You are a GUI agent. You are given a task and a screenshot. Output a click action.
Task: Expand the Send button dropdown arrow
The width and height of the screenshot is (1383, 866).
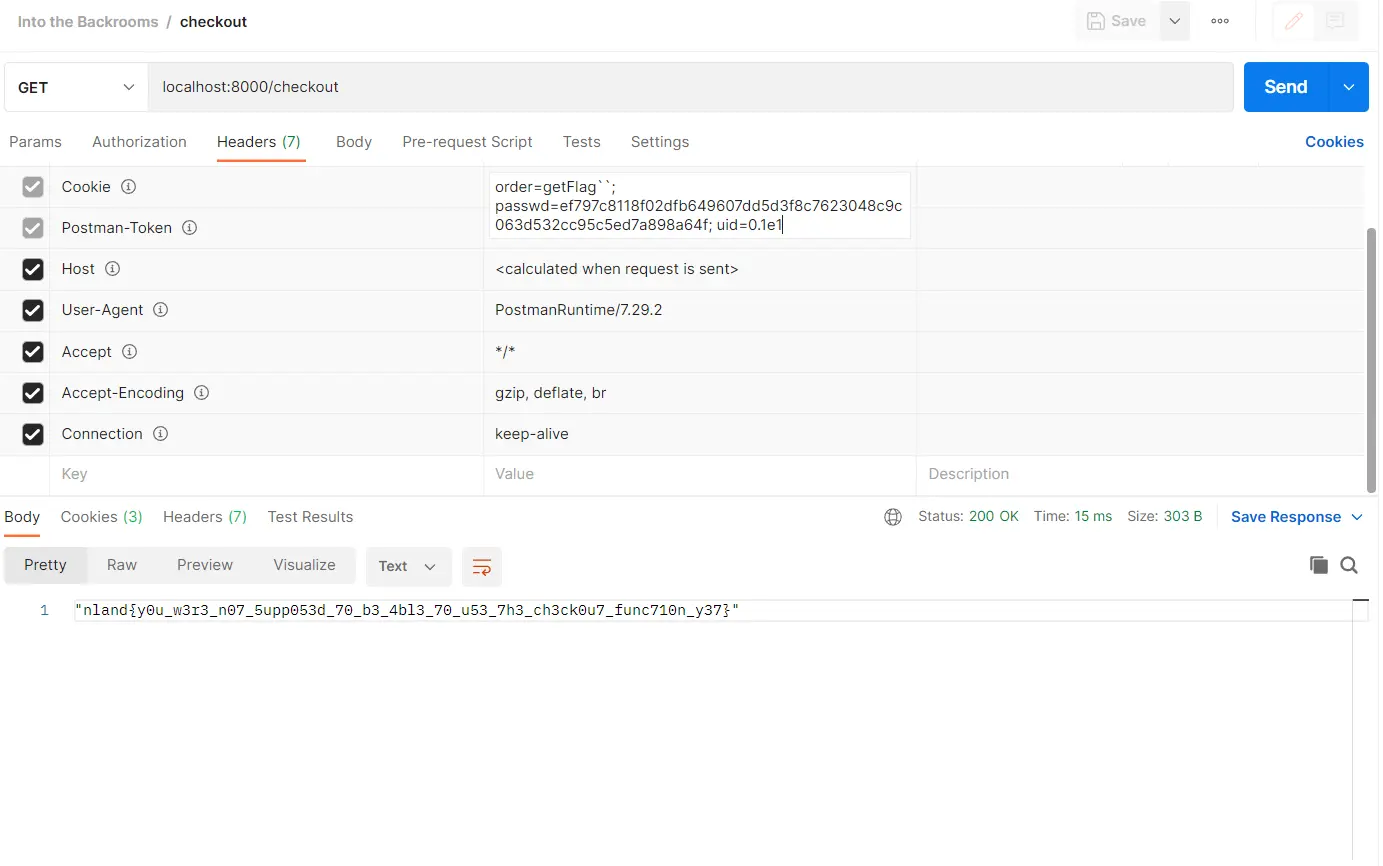click(x=1348, y=88)
